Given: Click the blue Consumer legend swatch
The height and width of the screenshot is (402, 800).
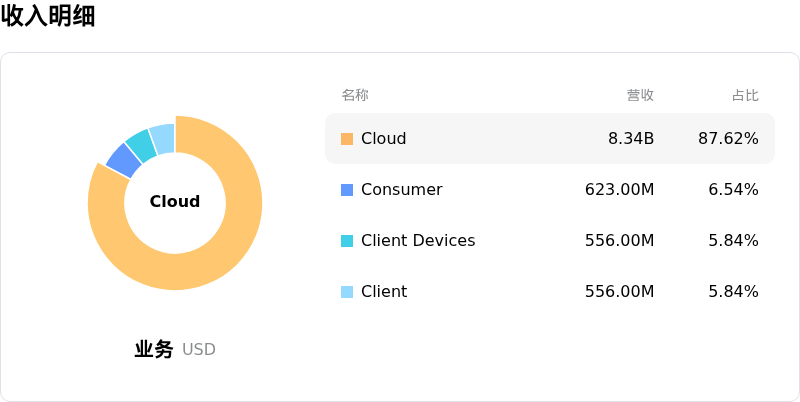Looking at the screenshot, I should (x=347, y=190).
